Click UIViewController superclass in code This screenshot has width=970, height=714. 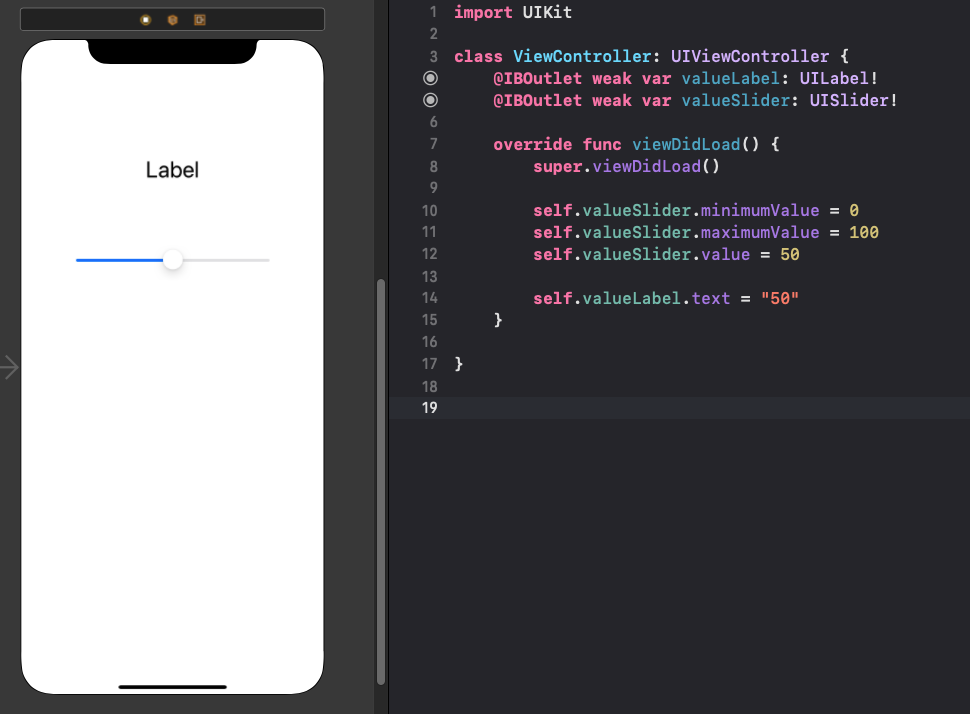click(x=750, y=56)
